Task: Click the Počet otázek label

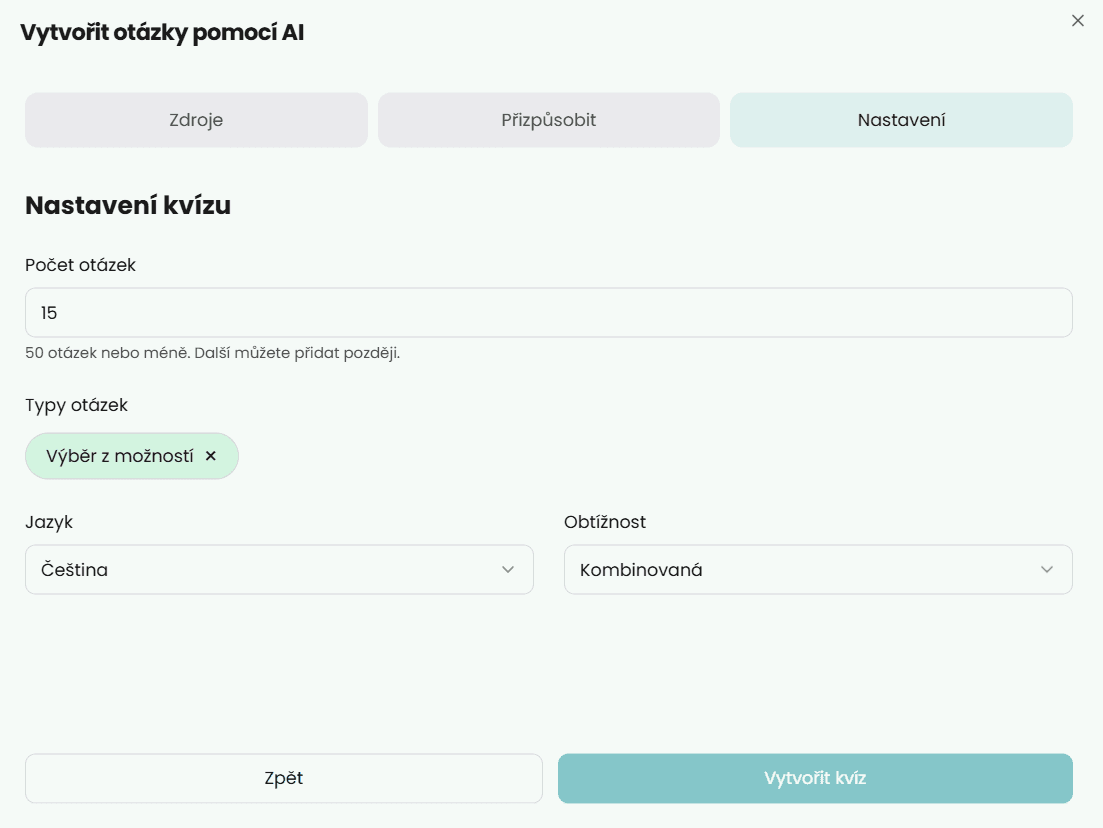Action: point(80,265)
